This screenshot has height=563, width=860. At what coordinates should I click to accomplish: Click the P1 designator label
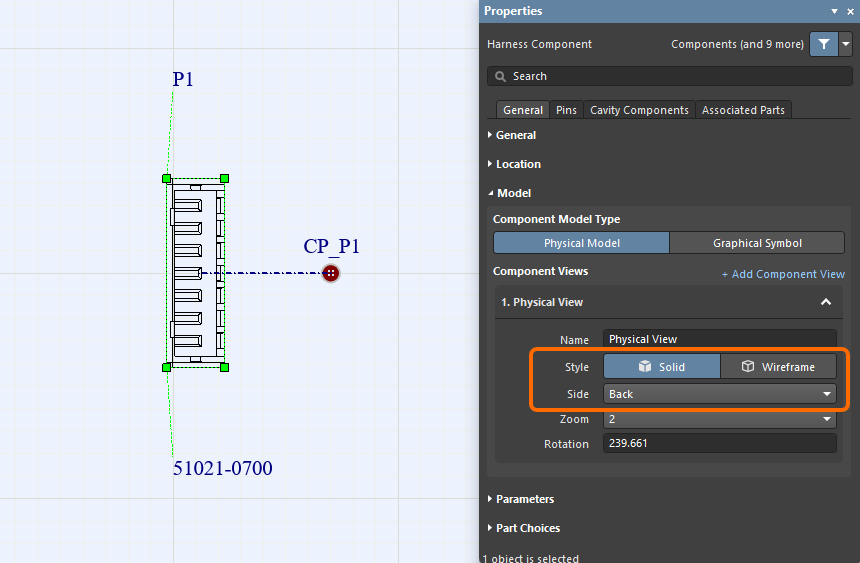pos(183,80)
